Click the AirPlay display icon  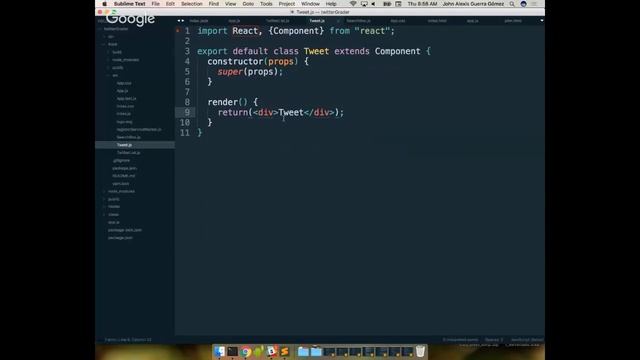(364, 4)
